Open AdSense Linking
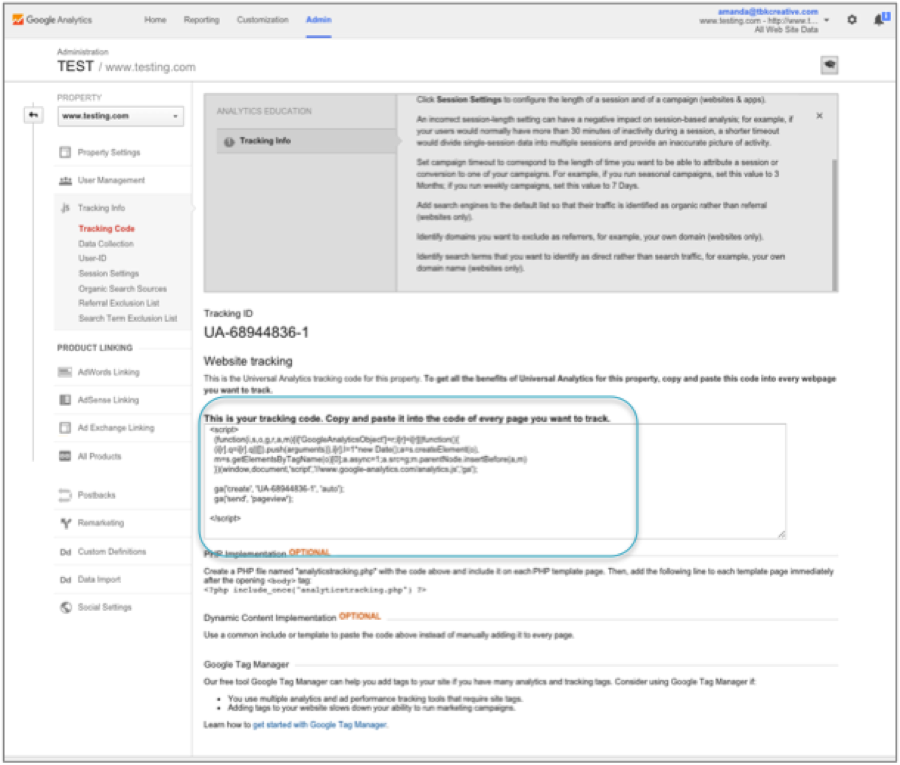The width and height of the screenshot is (900, 765). pyautogui.click(x=108, y=400)
